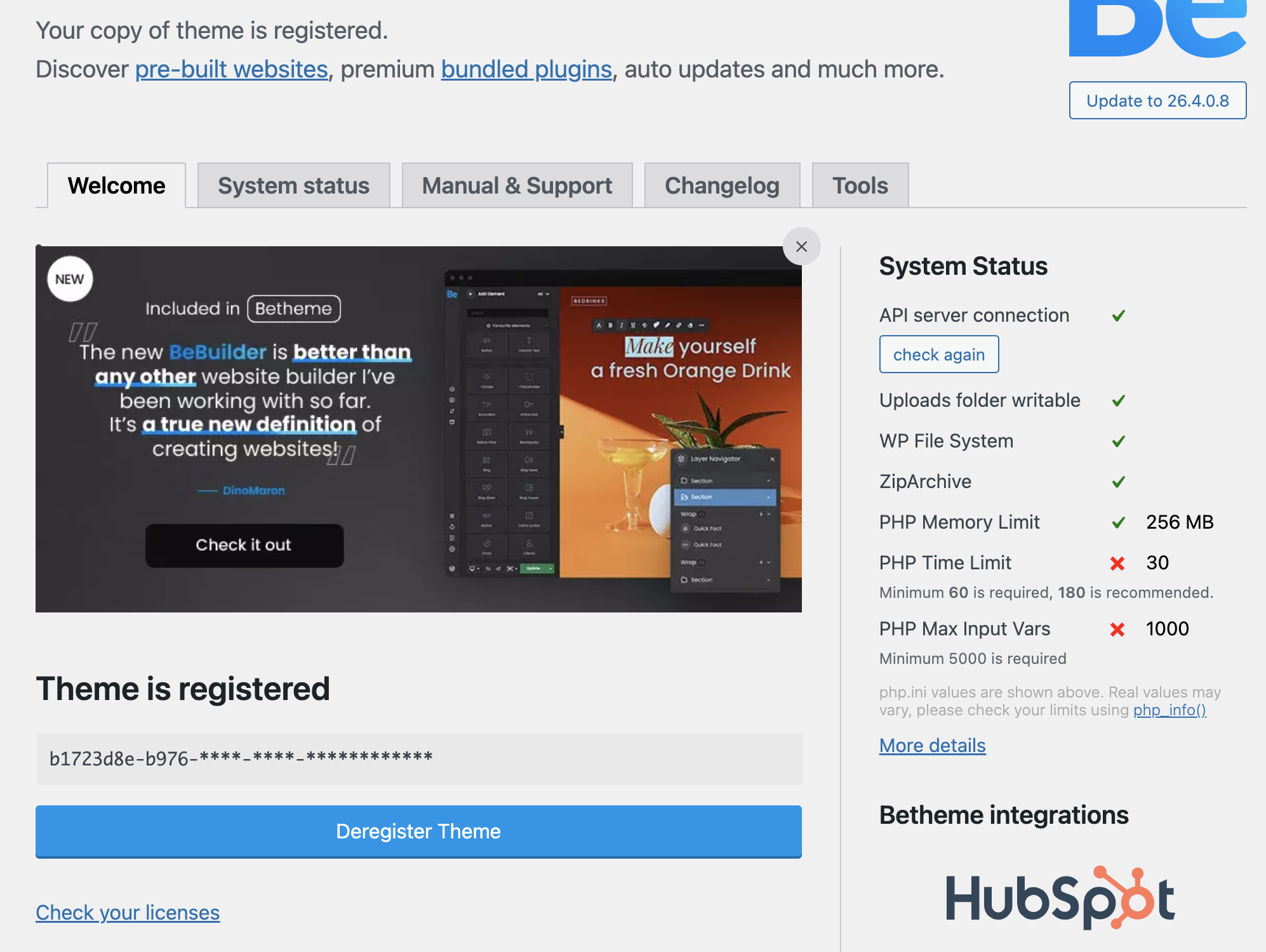Click the 'Betheme integrations' heading
The image size is (1266, 952).
[x=1004, y=815]
